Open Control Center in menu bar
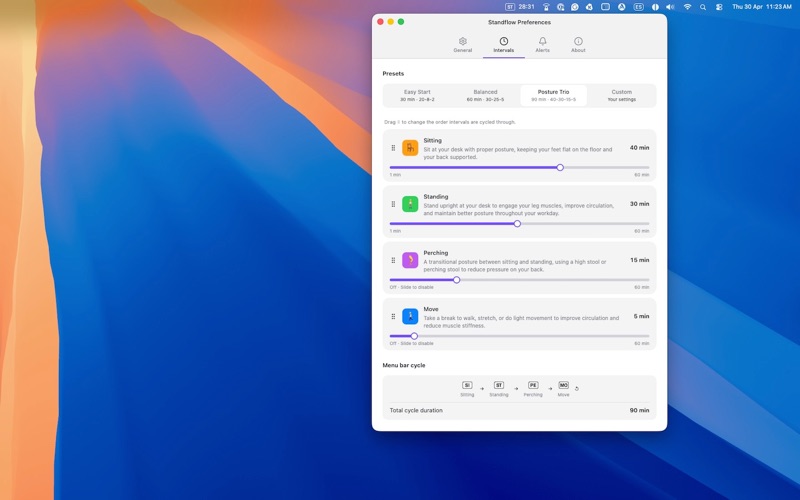800x500 pixels. 719,7
